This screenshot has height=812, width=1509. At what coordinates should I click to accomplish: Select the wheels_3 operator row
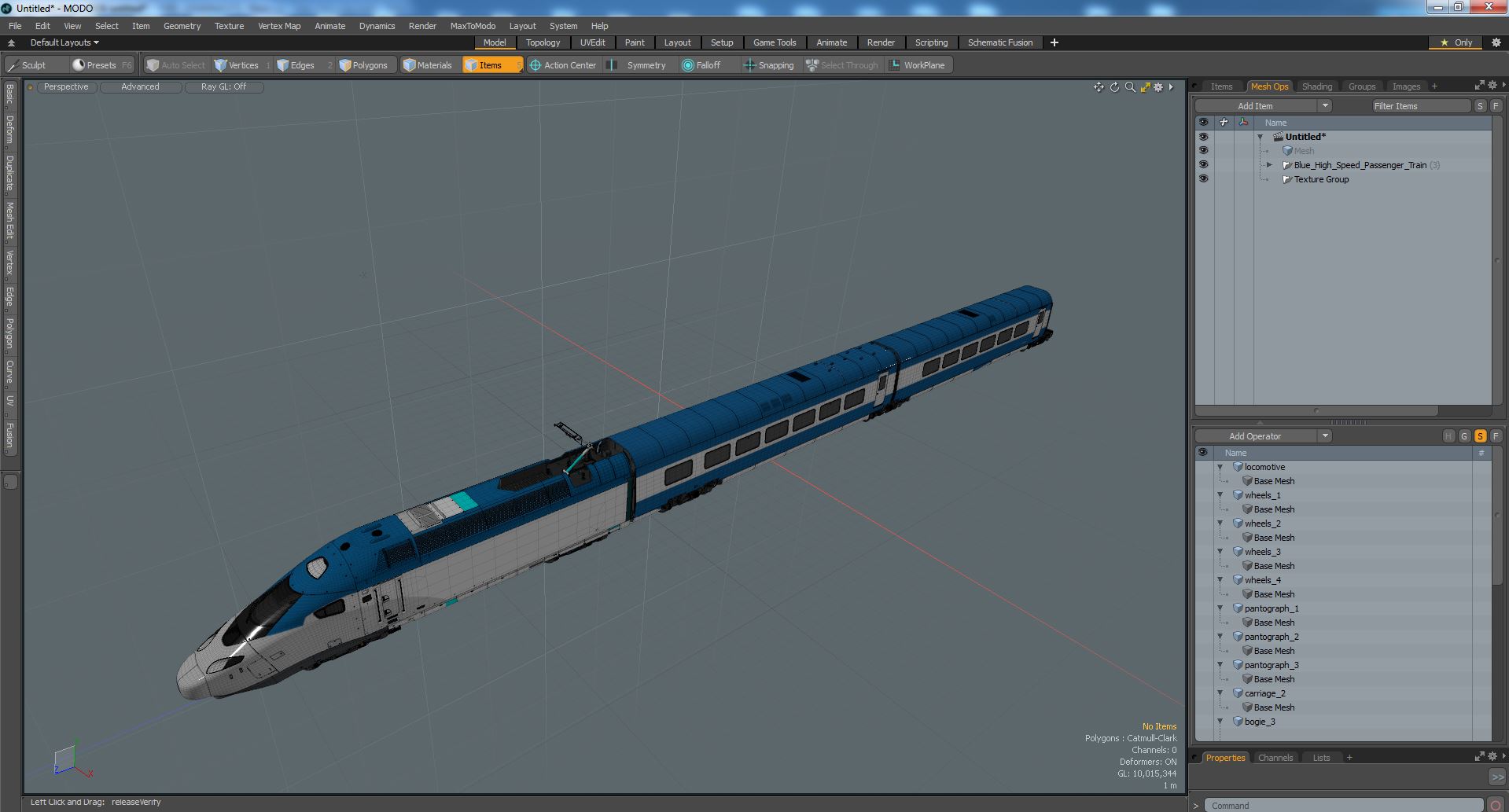(x=1343, y=552)
